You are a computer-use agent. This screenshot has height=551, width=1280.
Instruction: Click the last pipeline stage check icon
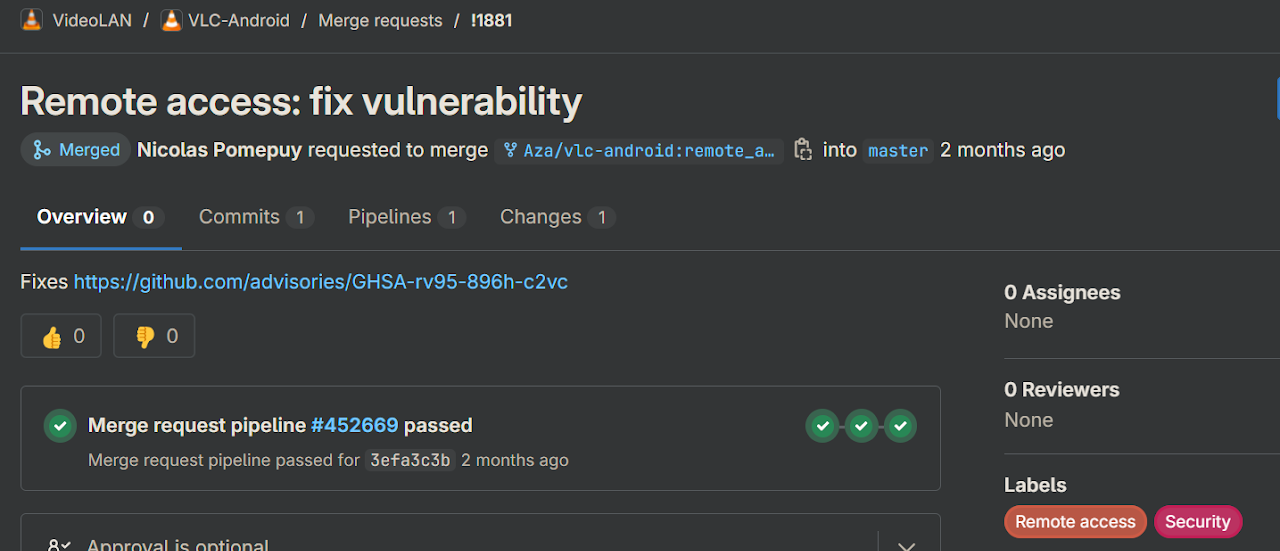pyautogui.click(x=900, y=426)
